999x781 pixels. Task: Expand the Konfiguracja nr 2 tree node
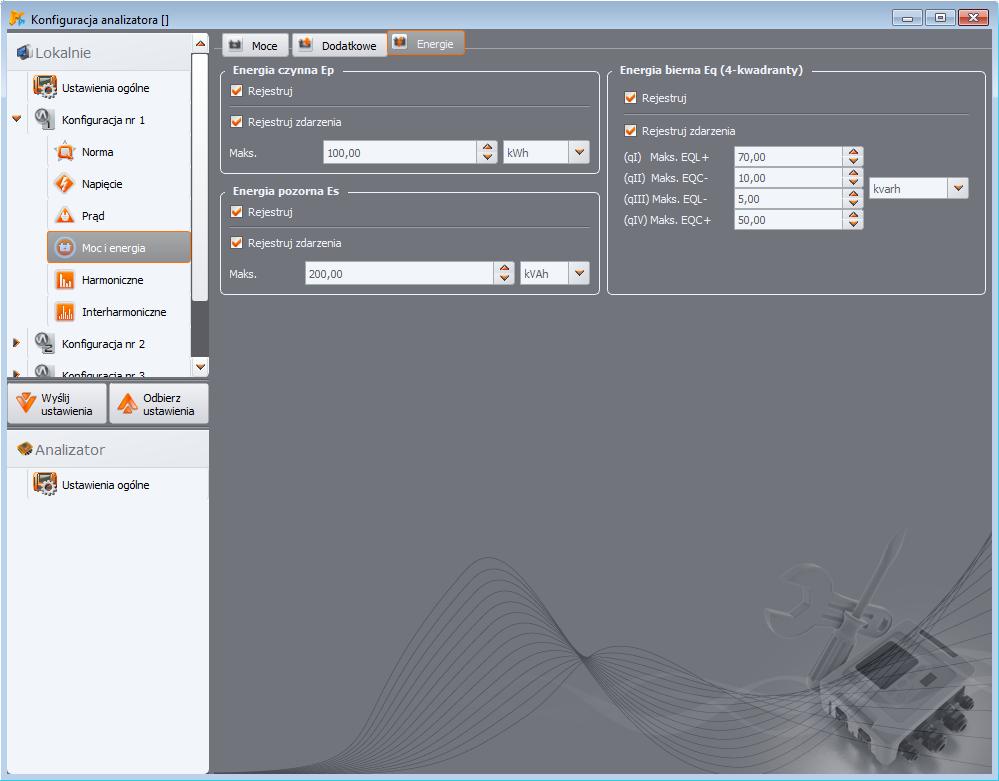click(x=17, y=343)
